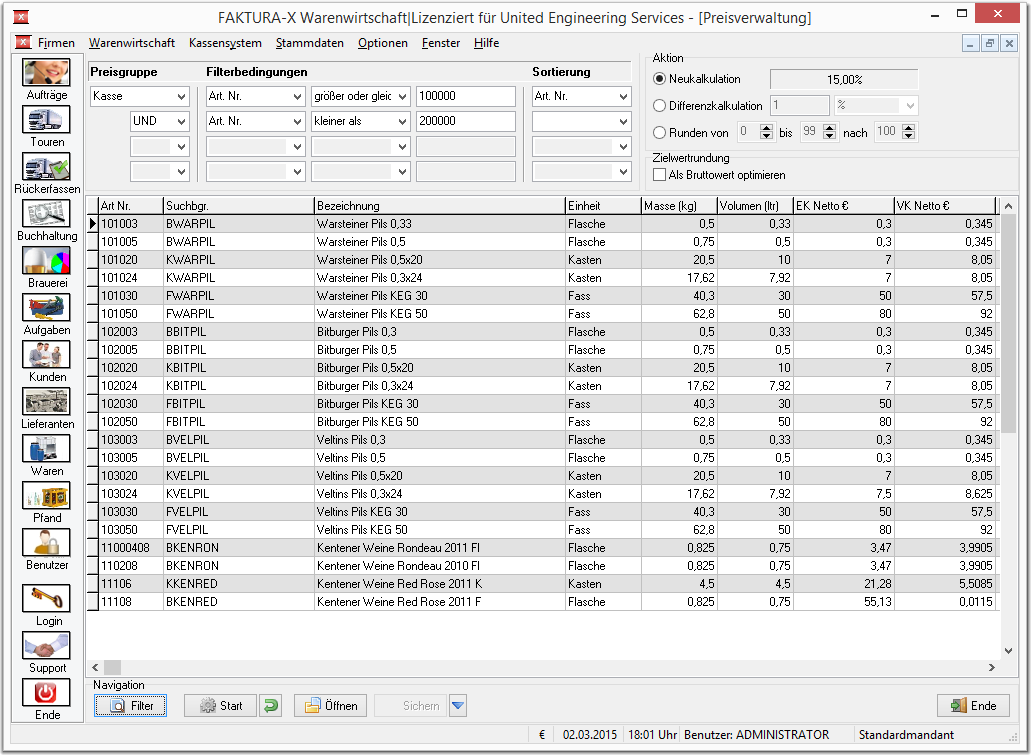The width and height of the screenshot is (1031, 755).
Task: Open the Kassensystem menu
Action: 225,43
